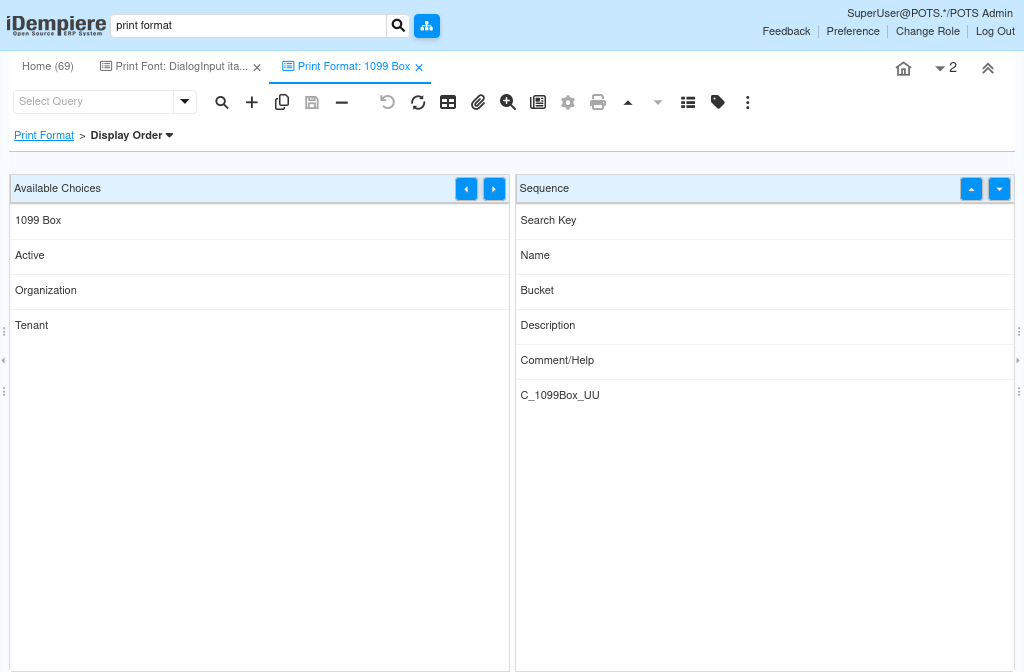Move item left with Available Choices left arrow

pyautogui.click(x=466, y=189)
